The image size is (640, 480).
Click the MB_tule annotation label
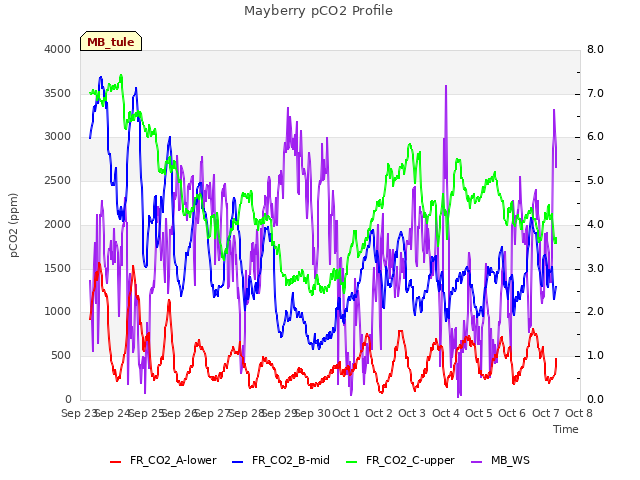(111, 42)
